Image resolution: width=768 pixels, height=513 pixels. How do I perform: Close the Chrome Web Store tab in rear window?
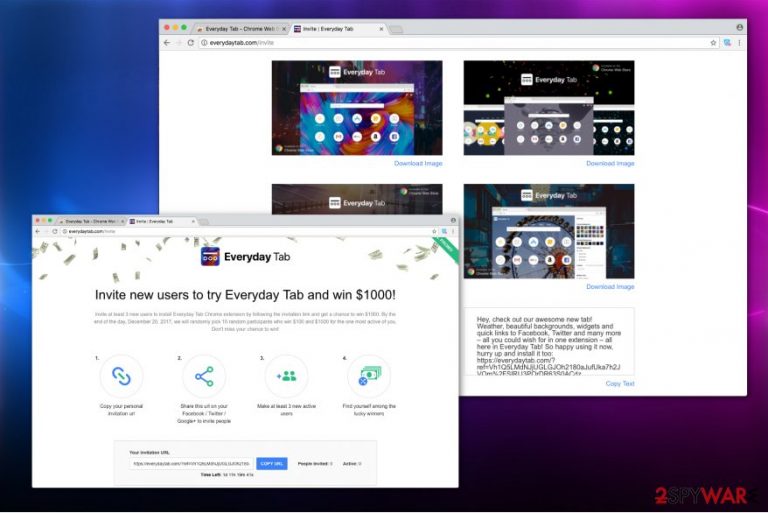tap(284, 29)
